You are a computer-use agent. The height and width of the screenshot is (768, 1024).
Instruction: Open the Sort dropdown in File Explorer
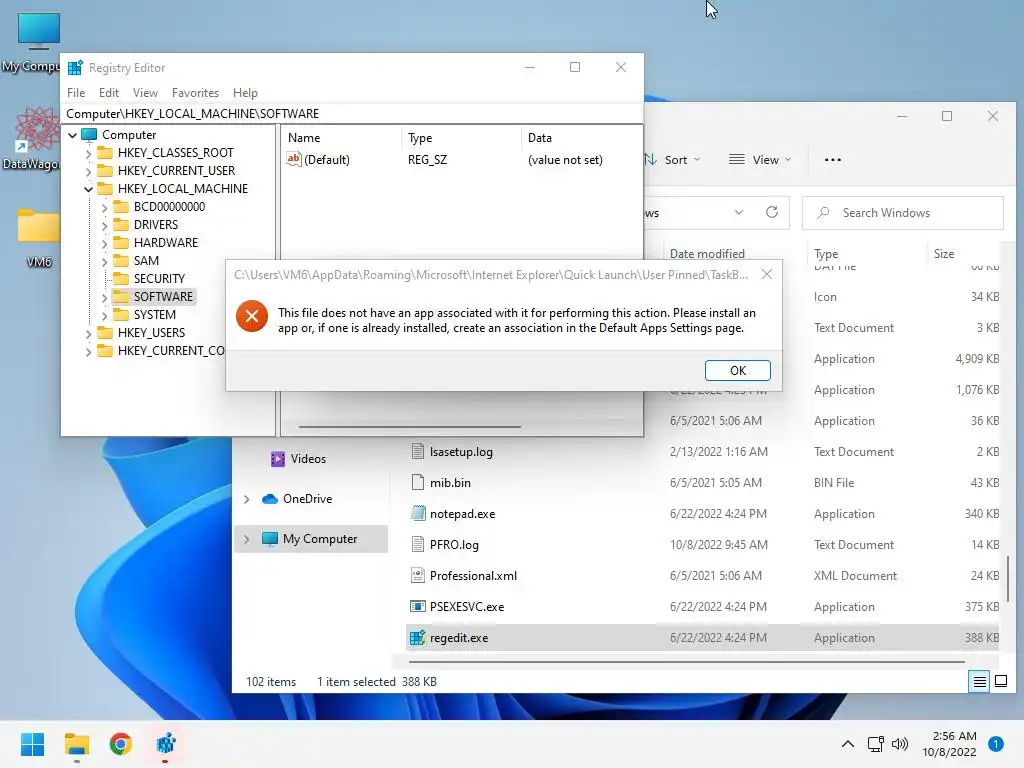(672, 159)
